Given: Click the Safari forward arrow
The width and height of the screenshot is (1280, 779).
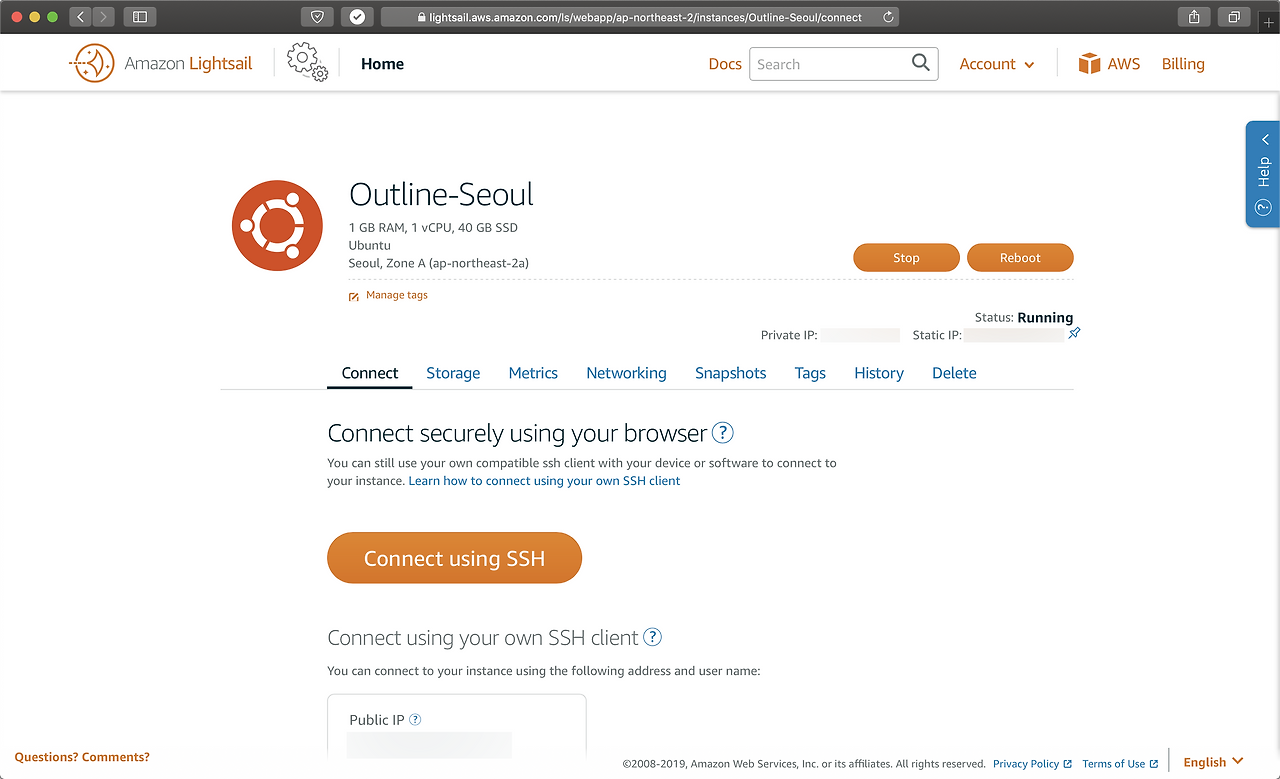Looking at the screenshot, I should click(x=104, y=17).
